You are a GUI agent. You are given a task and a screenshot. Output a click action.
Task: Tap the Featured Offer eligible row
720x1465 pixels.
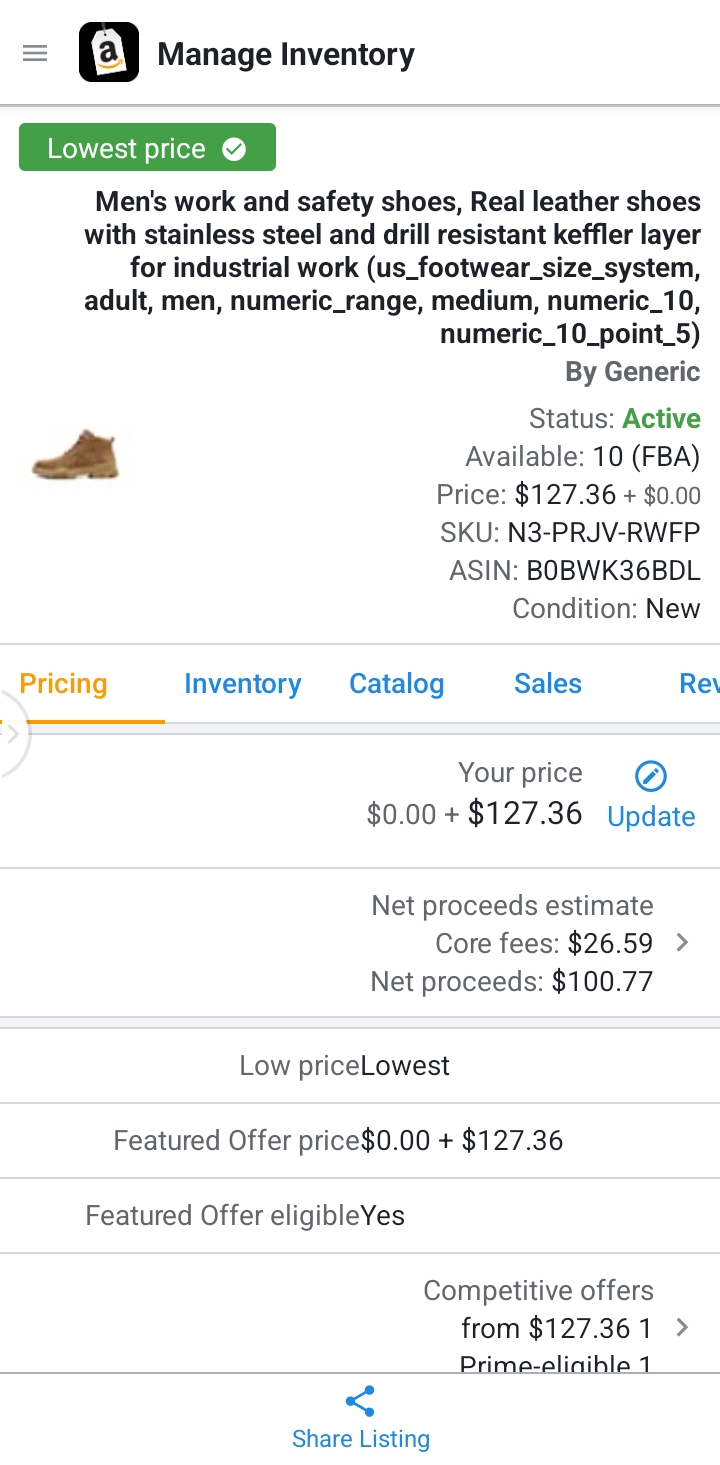(x=360, y=1216)
